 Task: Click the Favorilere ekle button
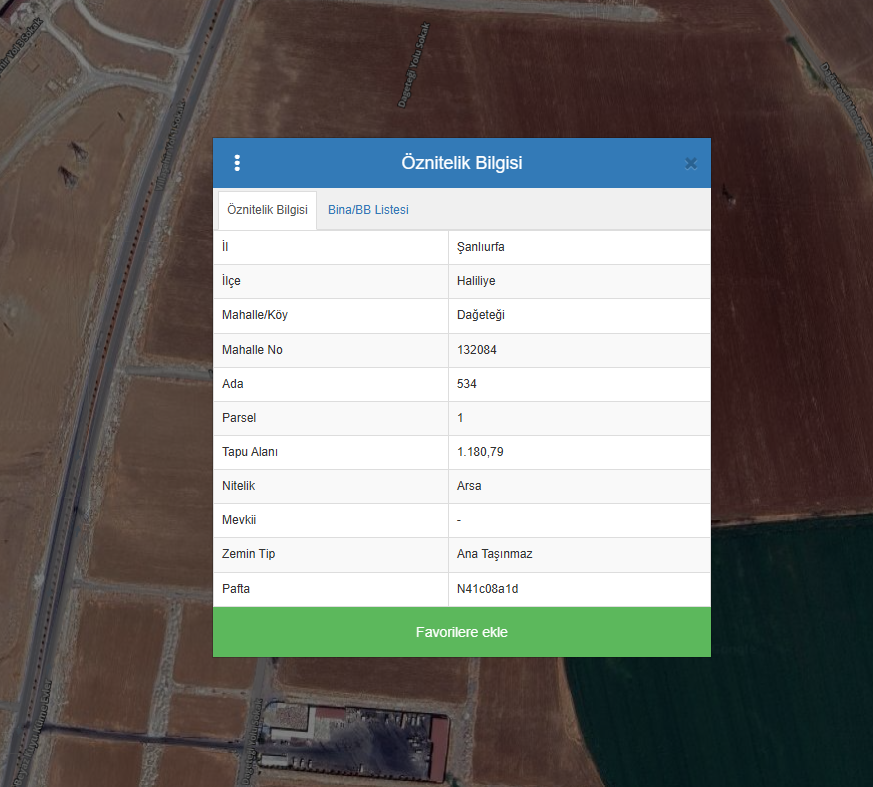pyautogui.click(x=462, y=632)
